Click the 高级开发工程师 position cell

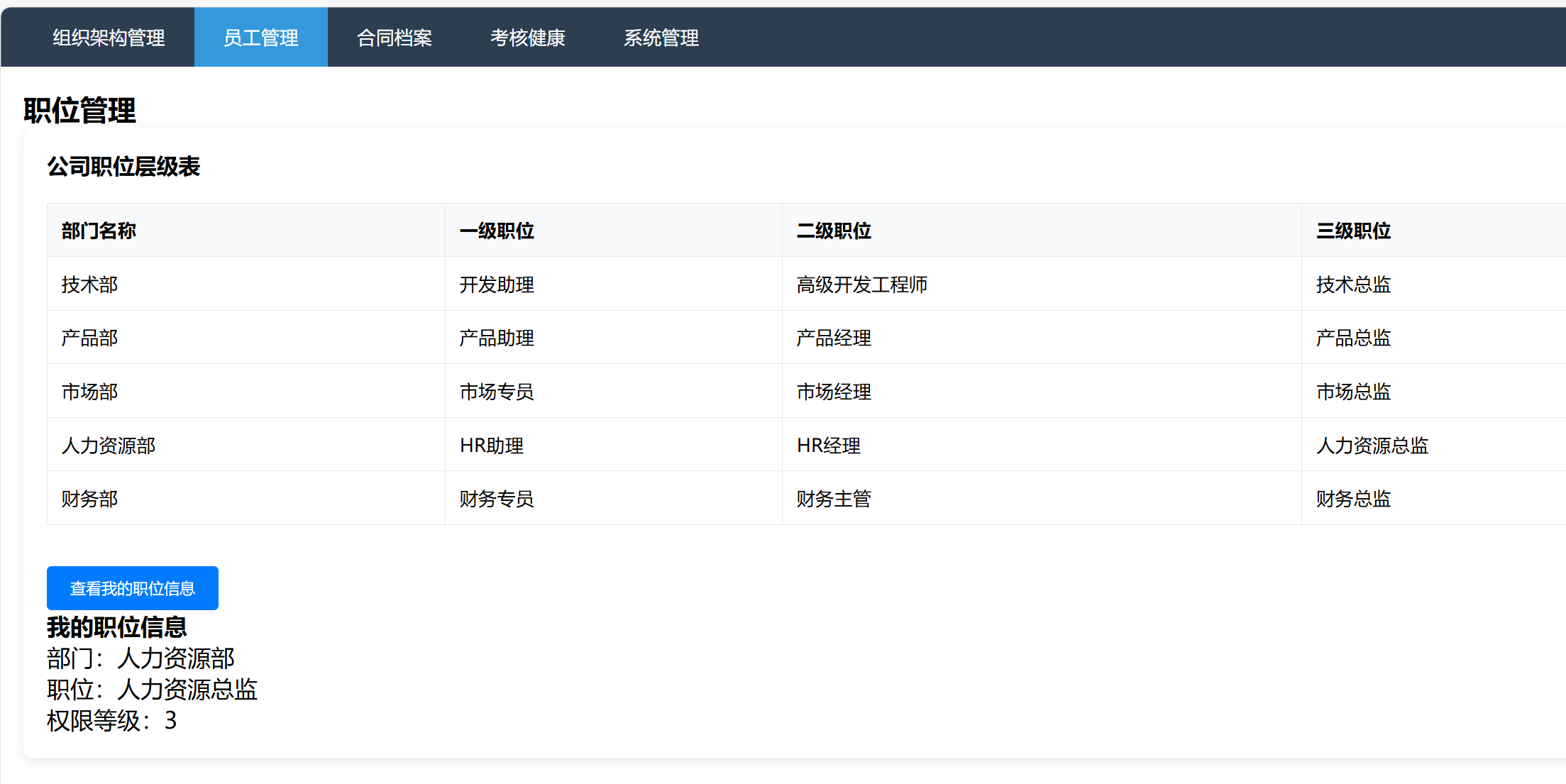click(x=861, y=285)
